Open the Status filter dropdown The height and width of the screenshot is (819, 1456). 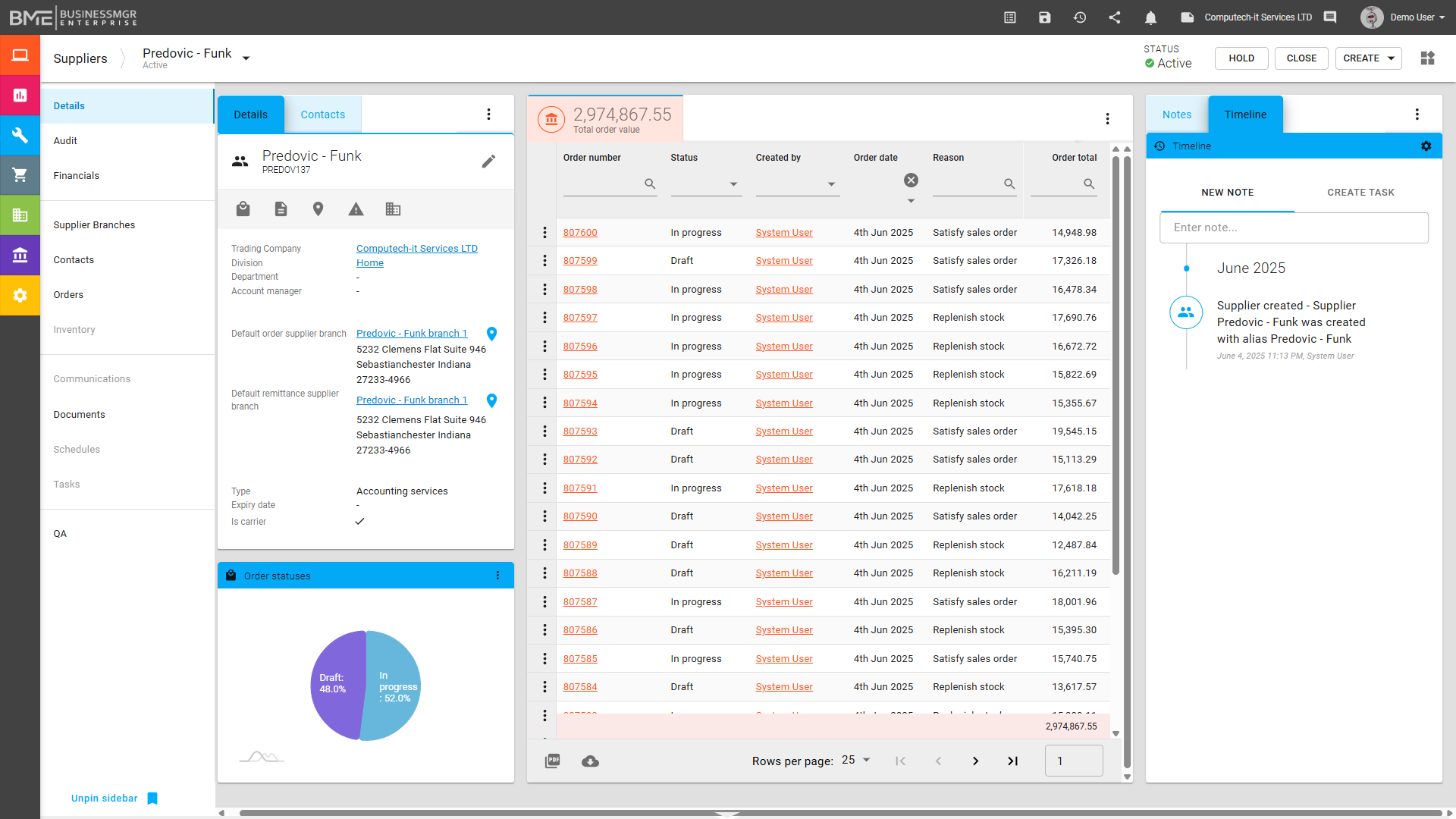point(733,184)
